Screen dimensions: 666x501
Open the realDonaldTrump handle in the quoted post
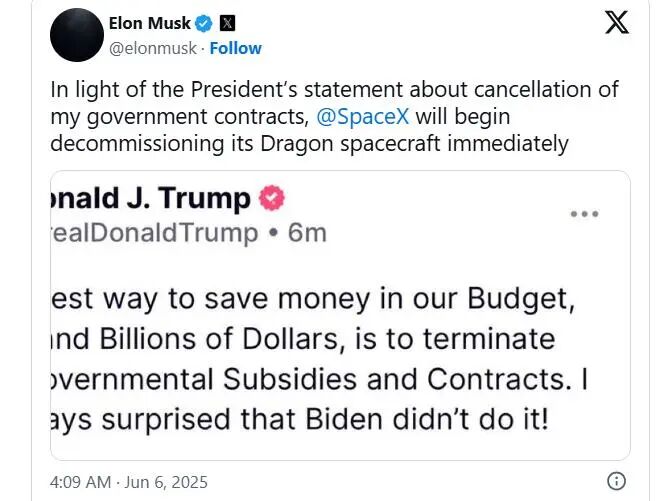pyautogui.click(x=155, y=233)
